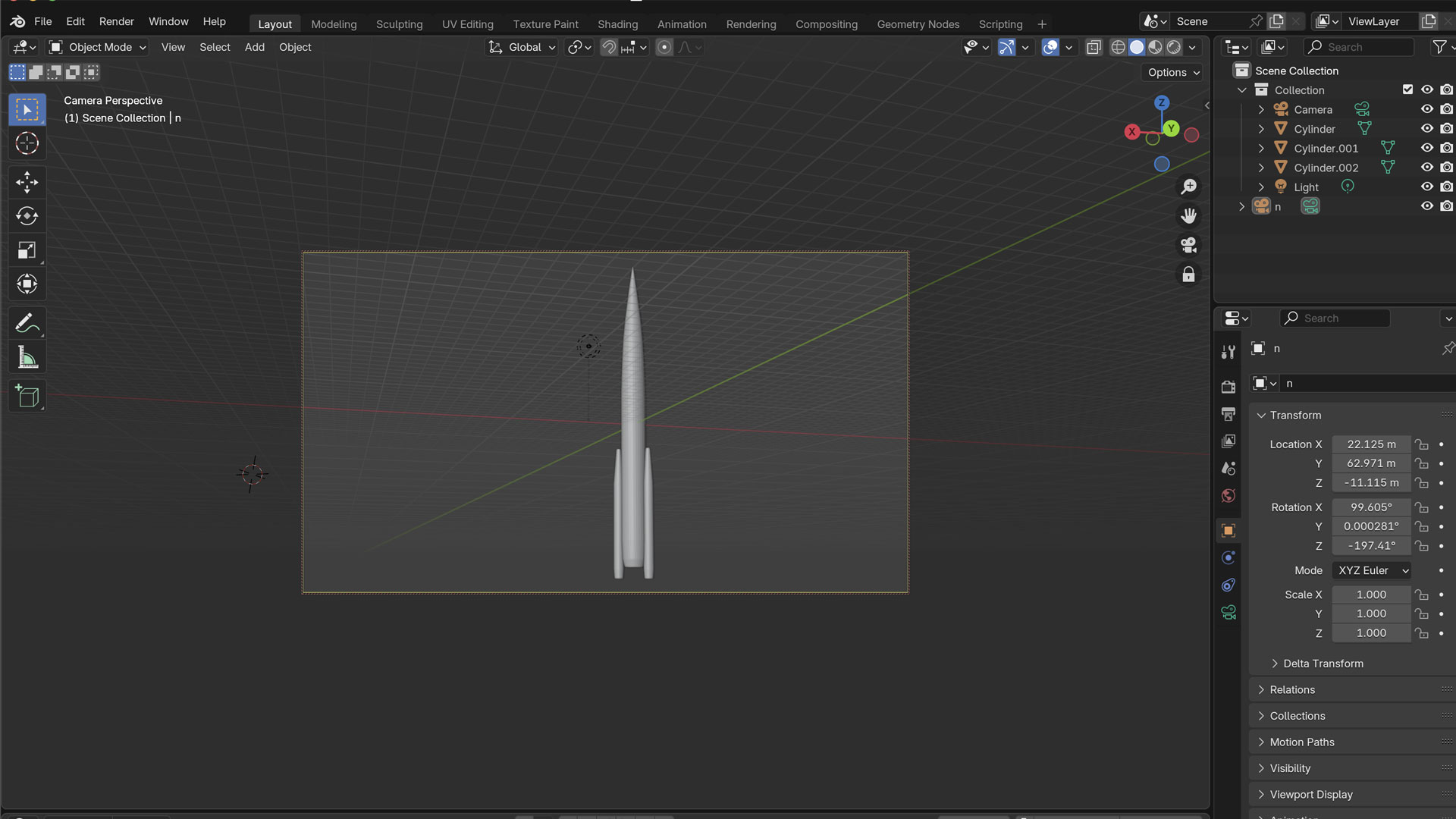Open the Object Mode dropdown
Viewport: 1456px width, 819px height.
[x=98, y=47]
